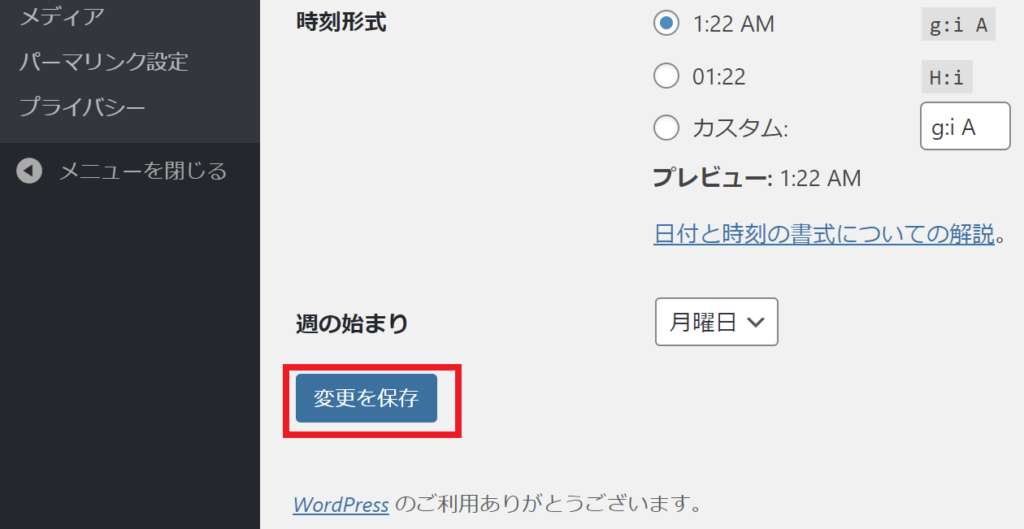Click the gray g:i A format code
This screenshot has width=1024, height=529.
pyautogui.click(x=958, y=25)
